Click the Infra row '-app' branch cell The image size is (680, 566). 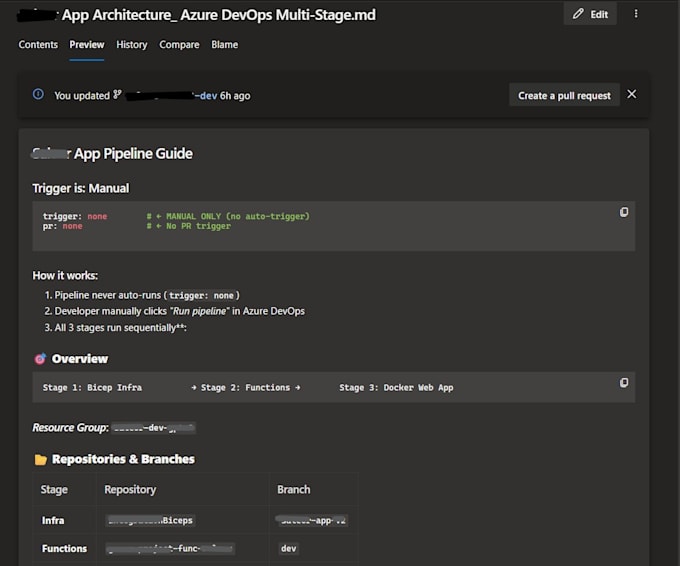tap(312, 520)
